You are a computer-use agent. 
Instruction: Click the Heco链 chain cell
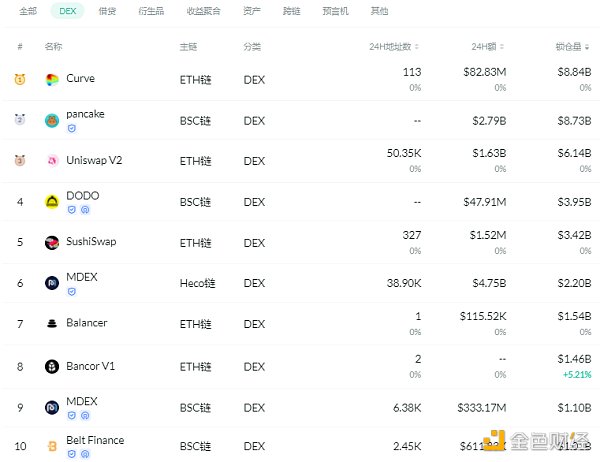(197, 283)
